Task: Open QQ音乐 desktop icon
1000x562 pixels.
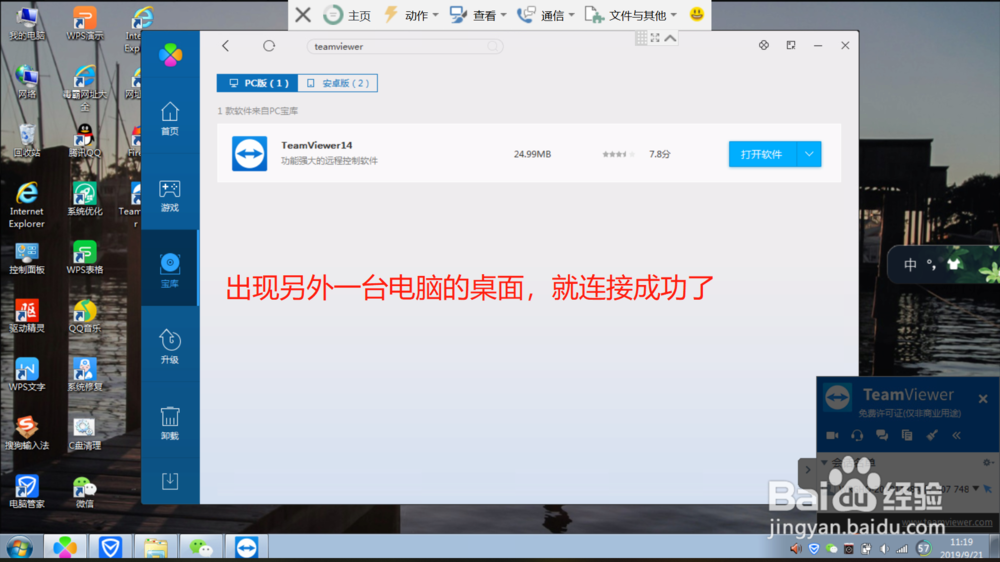Action: pos(85,316)
